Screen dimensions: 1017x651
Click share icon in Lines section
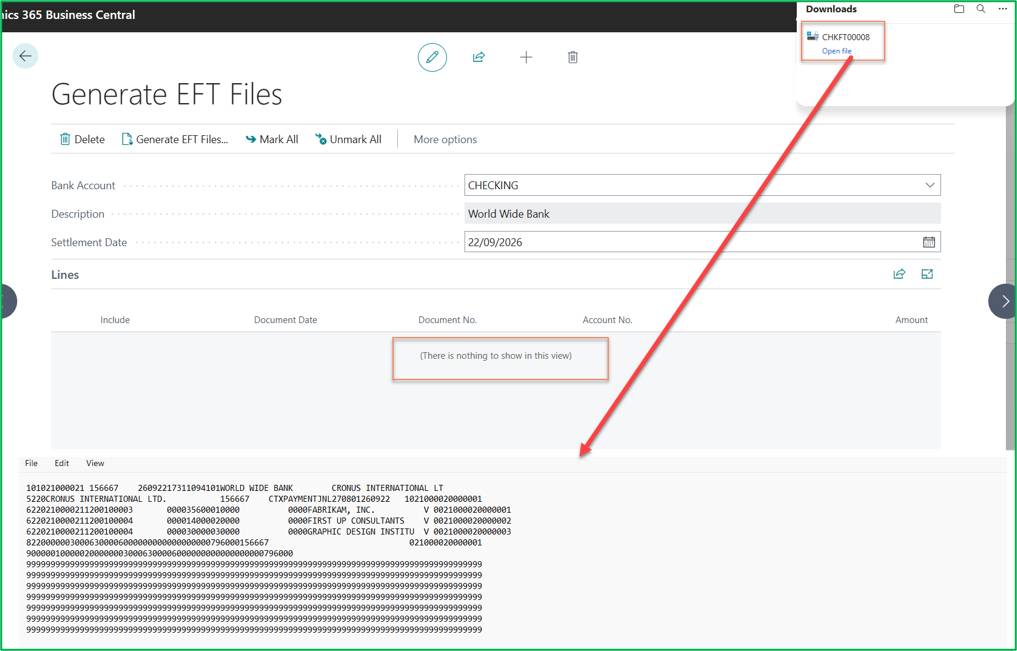(899, 274)
